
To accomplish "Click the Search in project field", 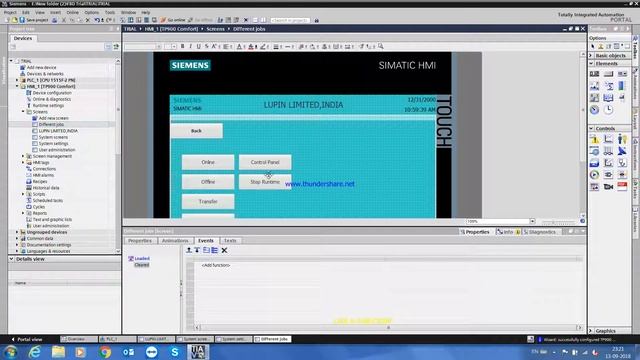I will 290,20.
